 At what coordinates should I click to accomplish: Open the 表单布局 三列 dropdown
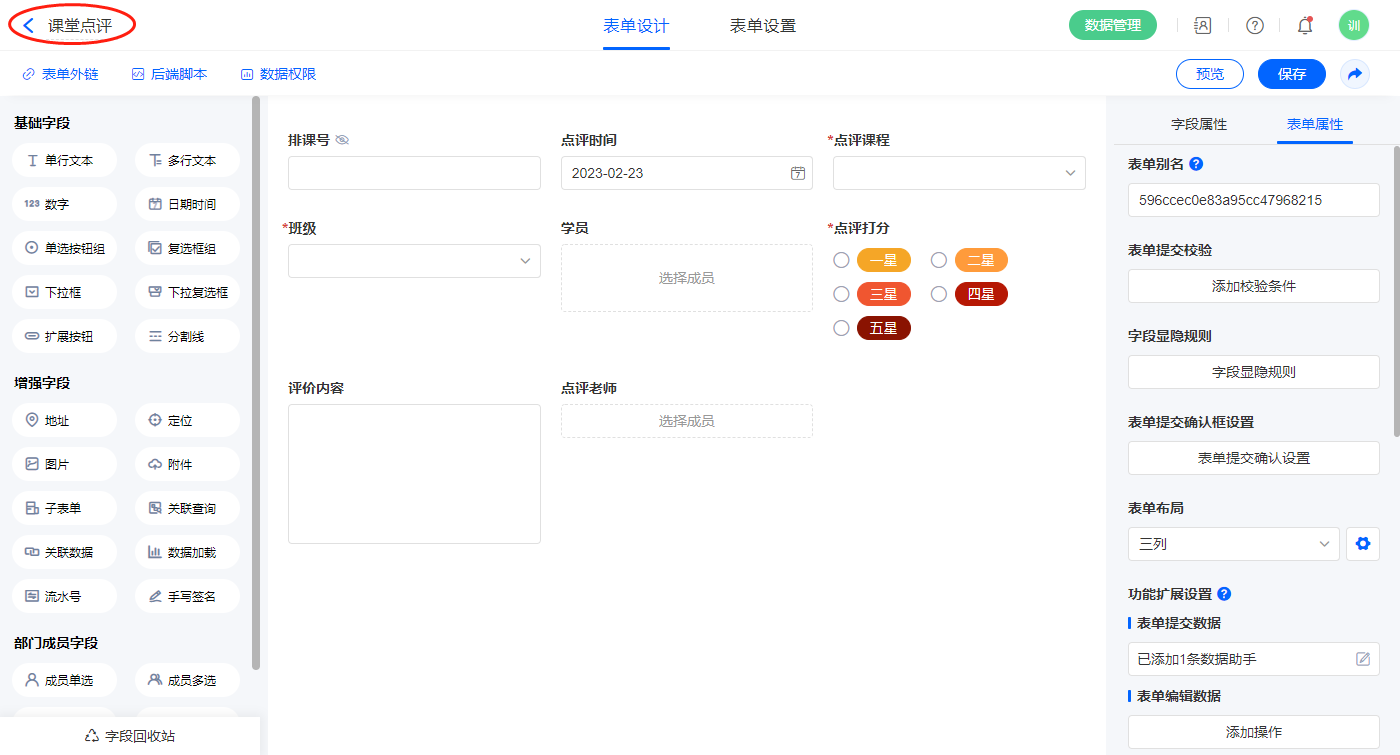click(1233, 544)
